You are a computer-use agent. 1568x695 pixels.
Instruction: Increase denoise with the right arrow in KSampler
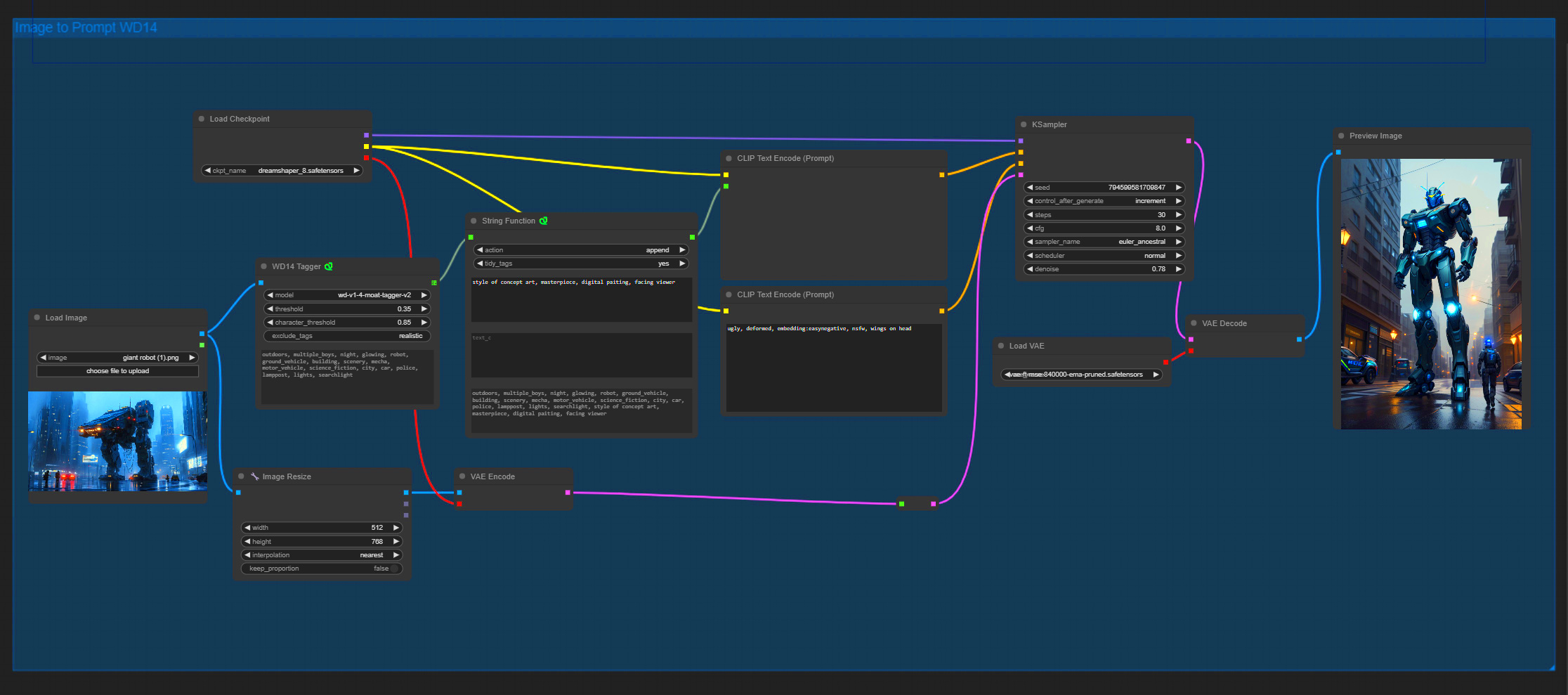(1179, 269)
